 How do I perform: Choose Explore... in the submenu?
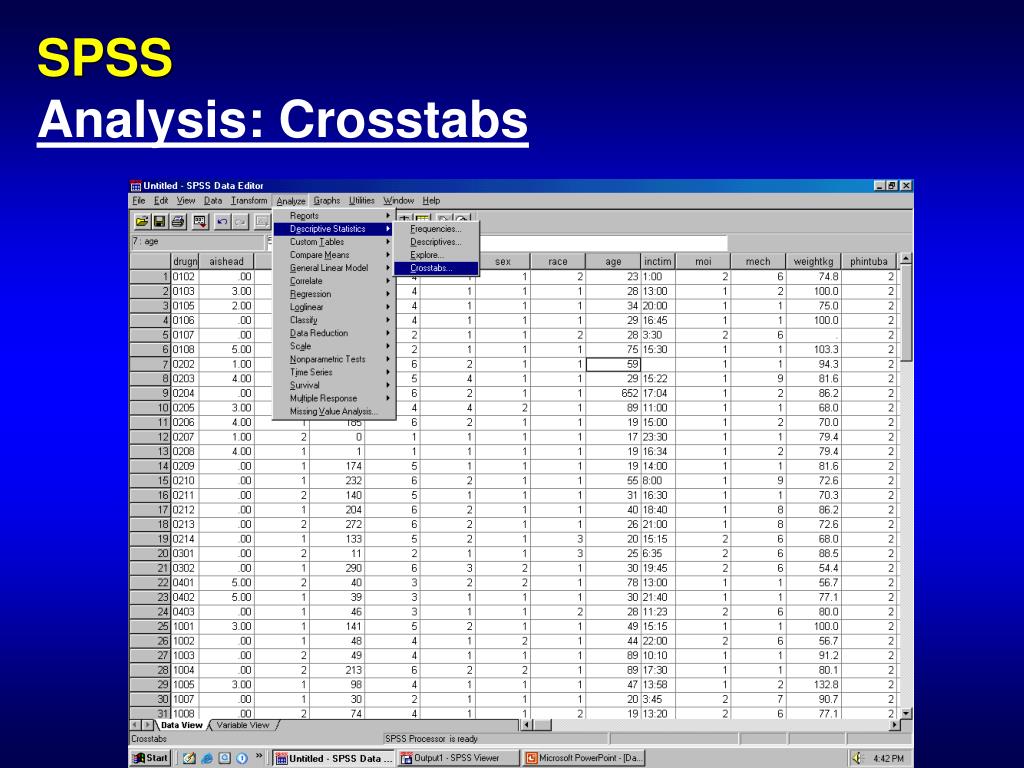pos(436,255)
